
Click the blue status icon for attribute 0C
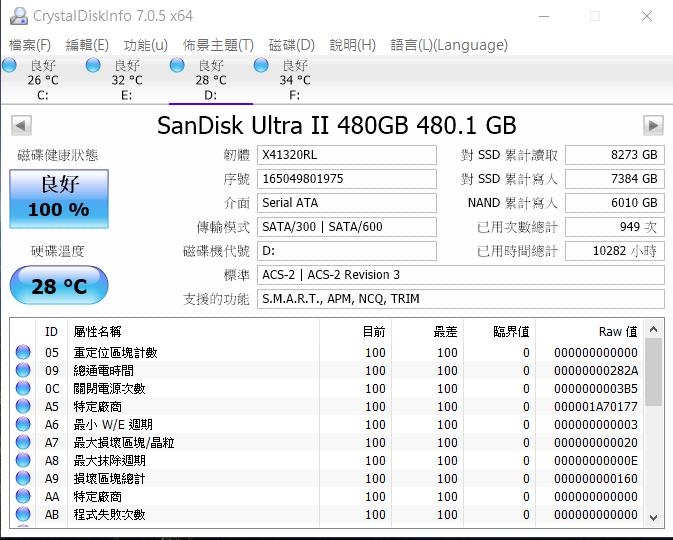tap(23, 388)
